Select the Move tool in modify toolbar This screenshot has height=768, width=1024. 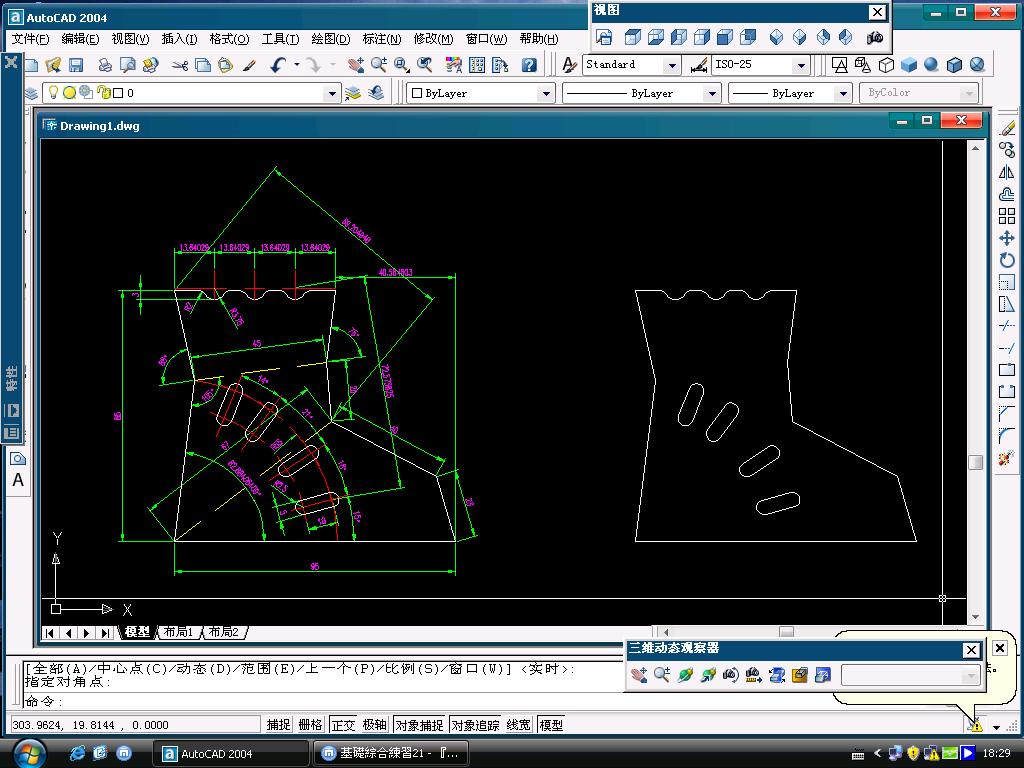(1007, 238)
